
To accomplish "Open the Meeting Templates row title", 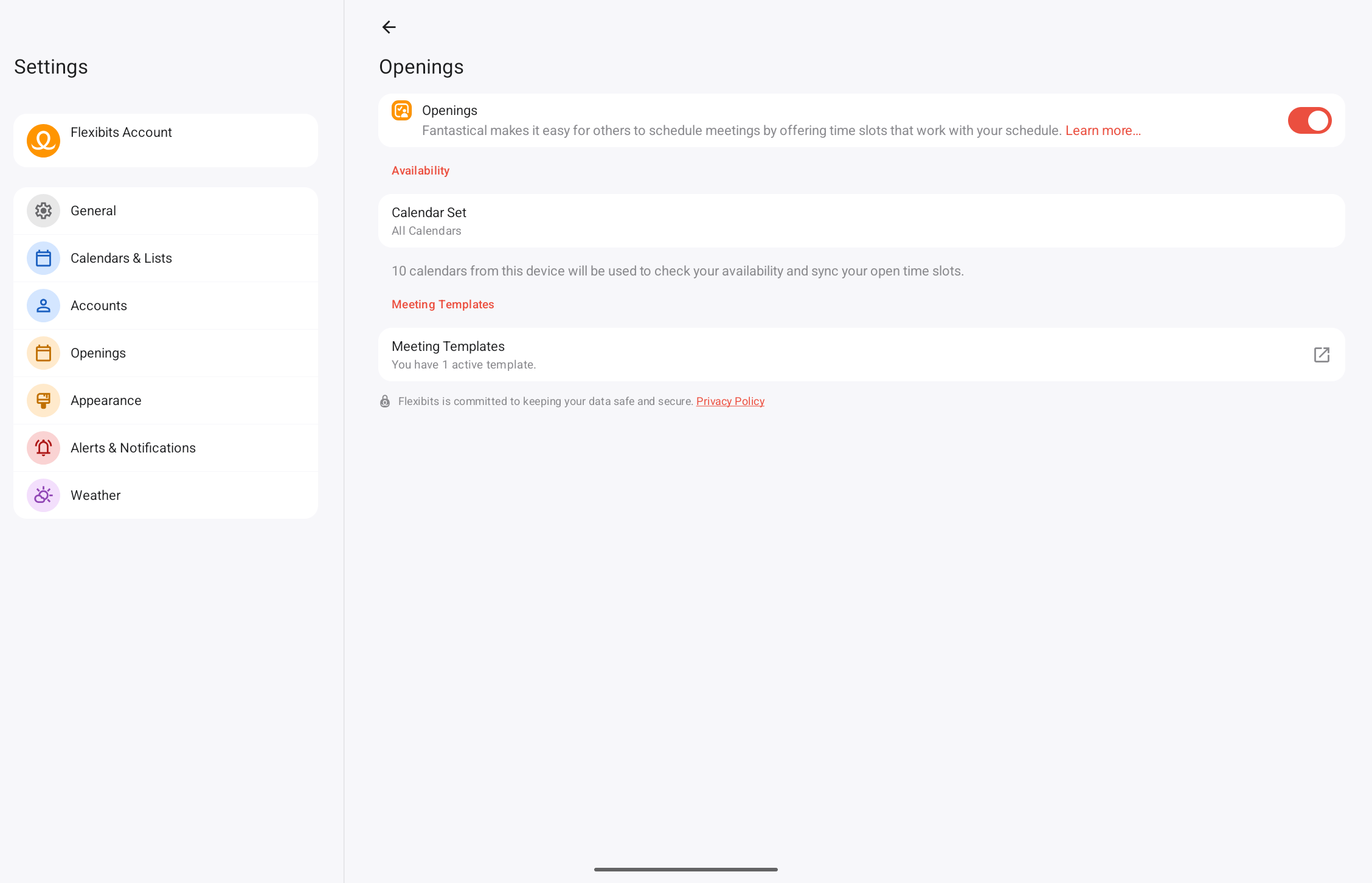I will click(448, 347).
